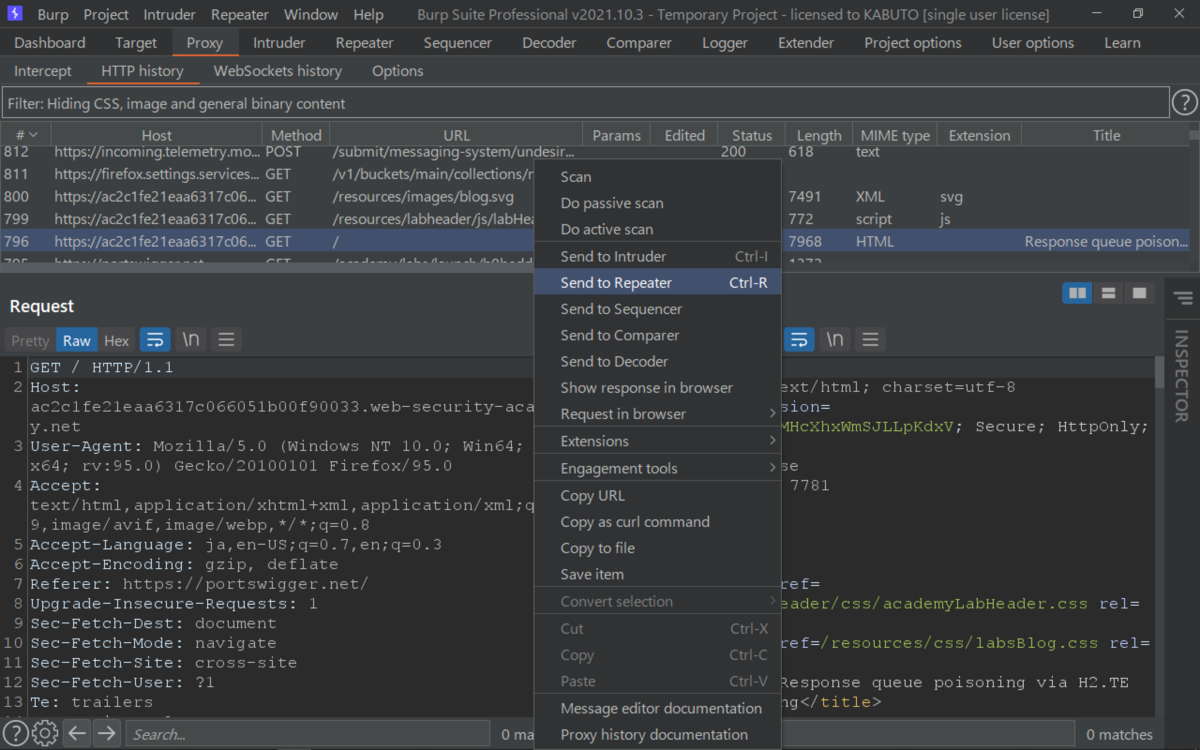Screen dimensions: 1200x750
Task: Expand the Request in browser submenu
Action: 657,414
